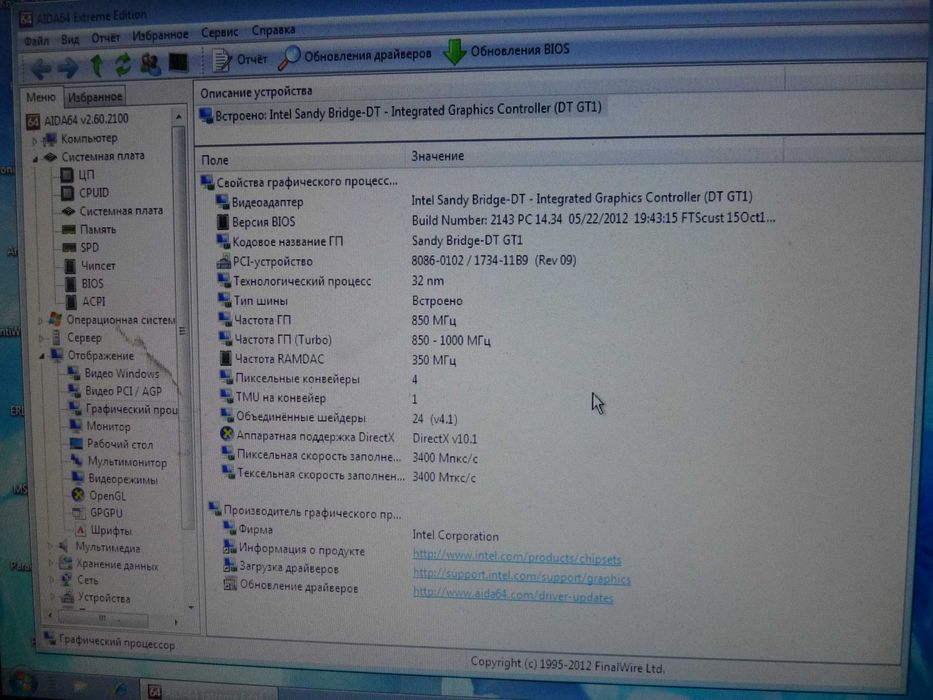The height and width of the screenshot is (700, 933).
Task: Open the aida64.com driver-updates link
Action: tap(513, 595)
